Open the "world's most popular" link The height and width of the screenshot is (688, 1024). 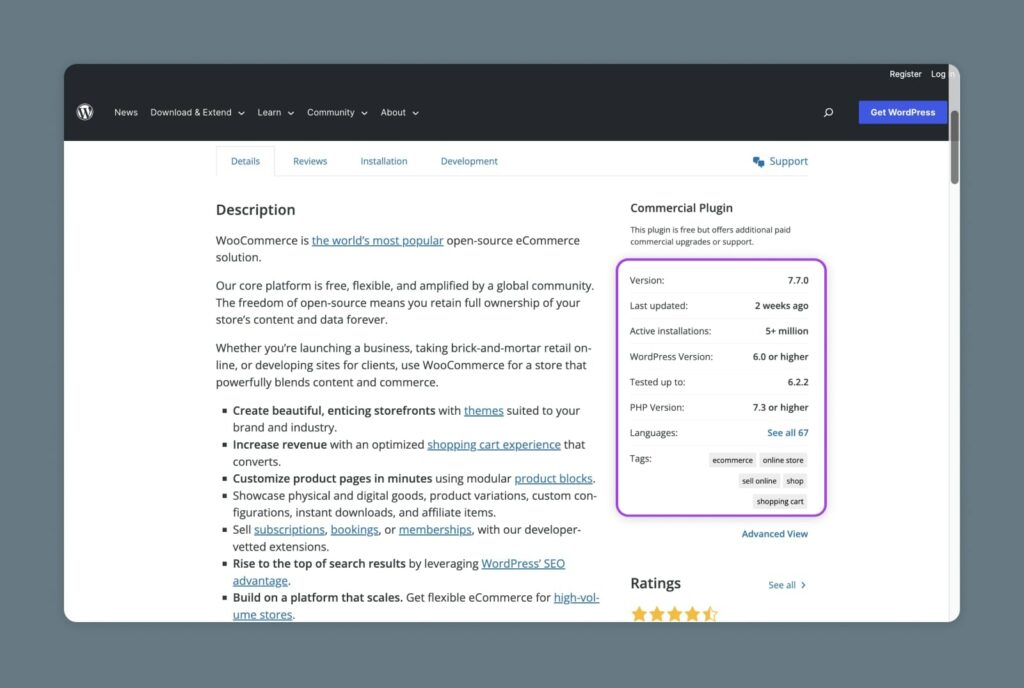(378, 240)
